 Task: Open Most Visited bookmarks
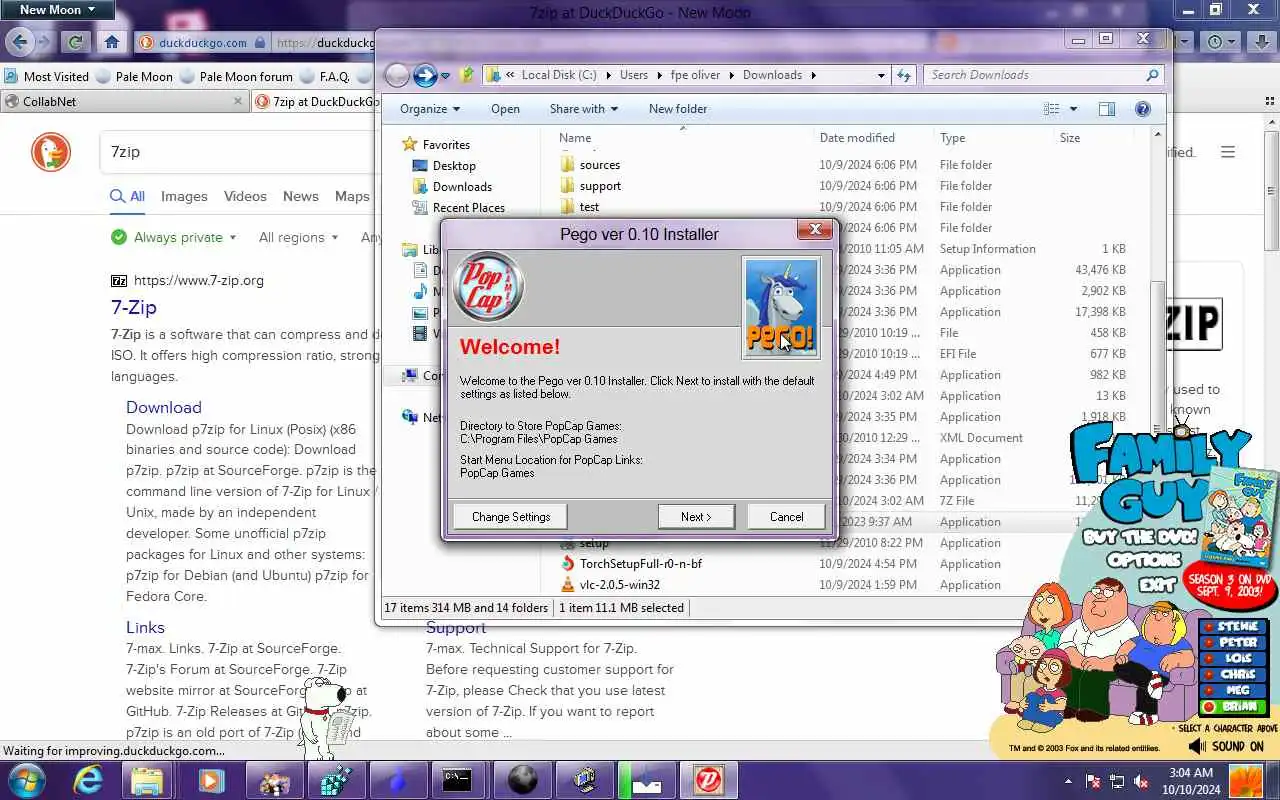click(x=46, y=76)
